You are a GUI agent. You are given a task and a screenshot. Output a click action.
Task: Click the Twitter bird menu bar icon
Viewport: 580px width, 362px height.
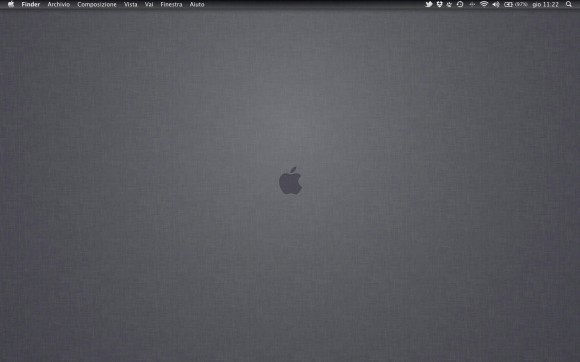[429, 4]
